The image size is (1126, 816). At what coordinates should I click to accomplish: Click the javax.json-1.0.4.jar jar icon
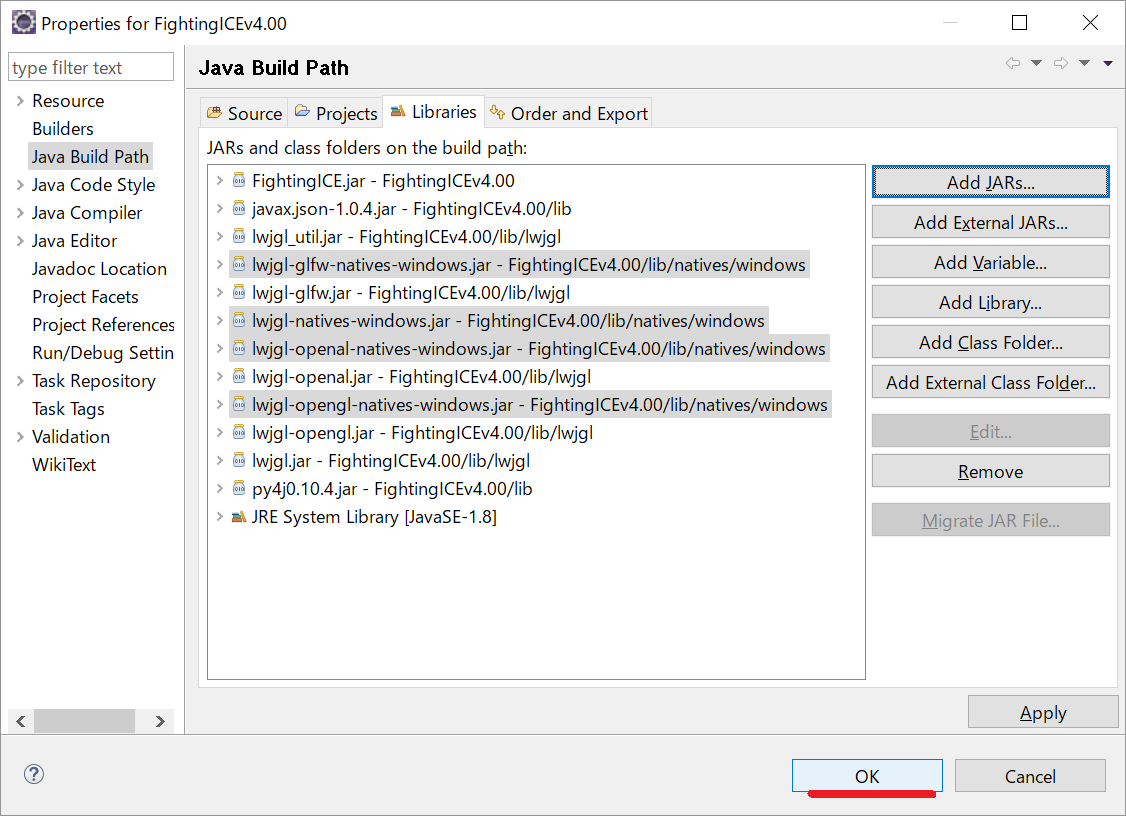tap(239, 209)
